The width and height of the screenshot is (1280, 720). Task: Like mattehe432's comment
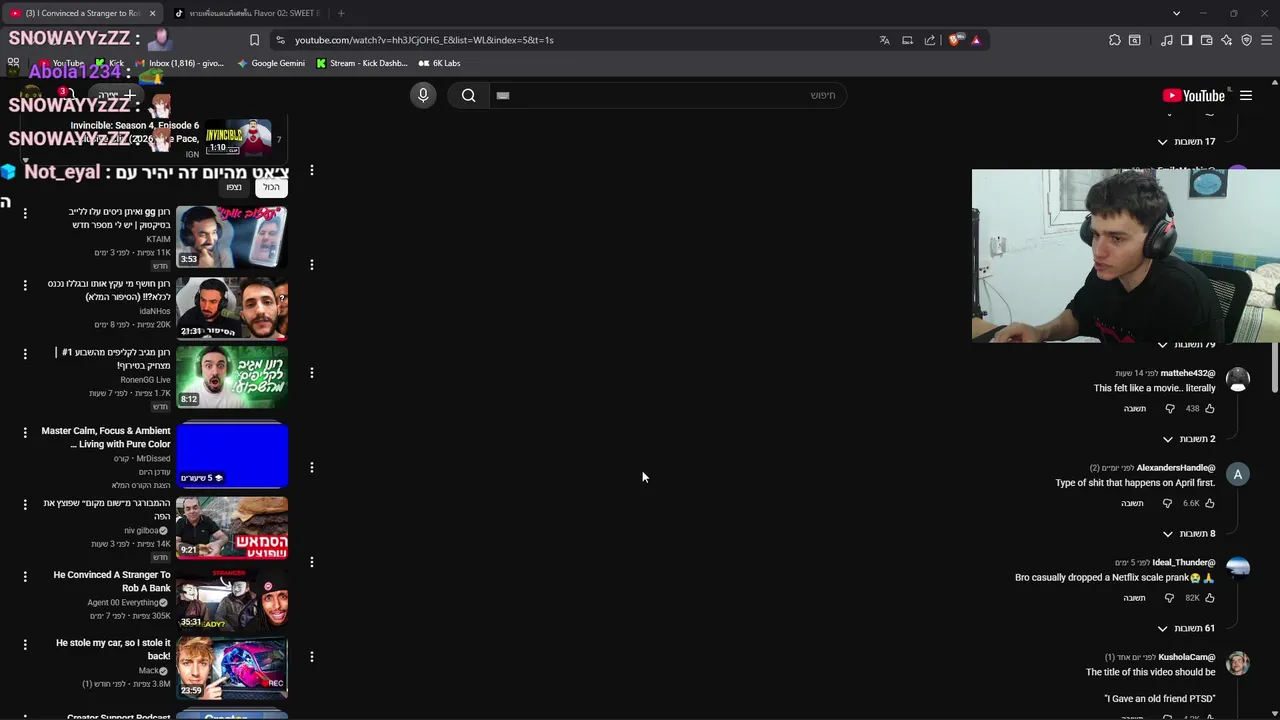pyautogui.click(x=1210, y=409)
